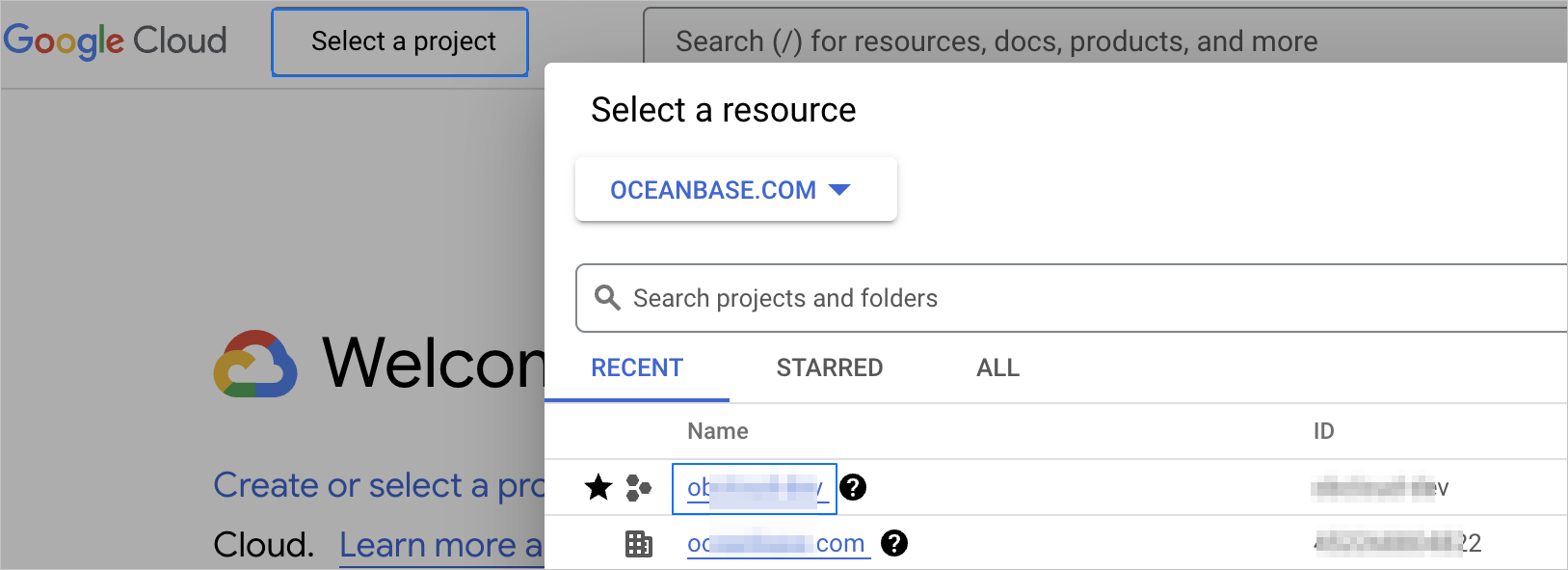Click the help icon beside first project
The width and height of the screenshot is (1568, 570).
pyautogui.click(x=853, y=488)
